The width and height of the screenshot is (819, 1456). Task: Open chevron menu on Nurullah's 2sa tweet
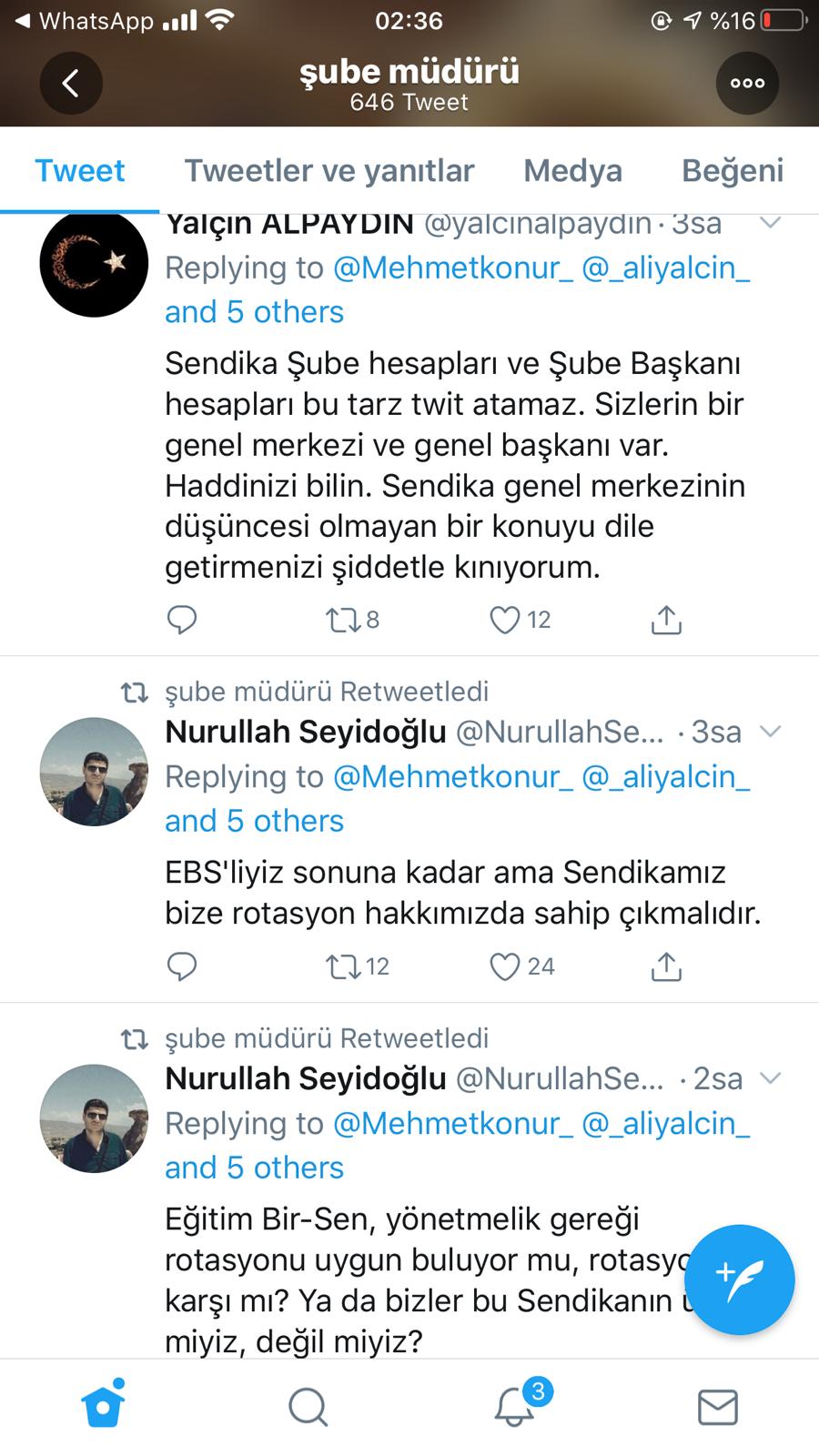(x=770, y=1078)
